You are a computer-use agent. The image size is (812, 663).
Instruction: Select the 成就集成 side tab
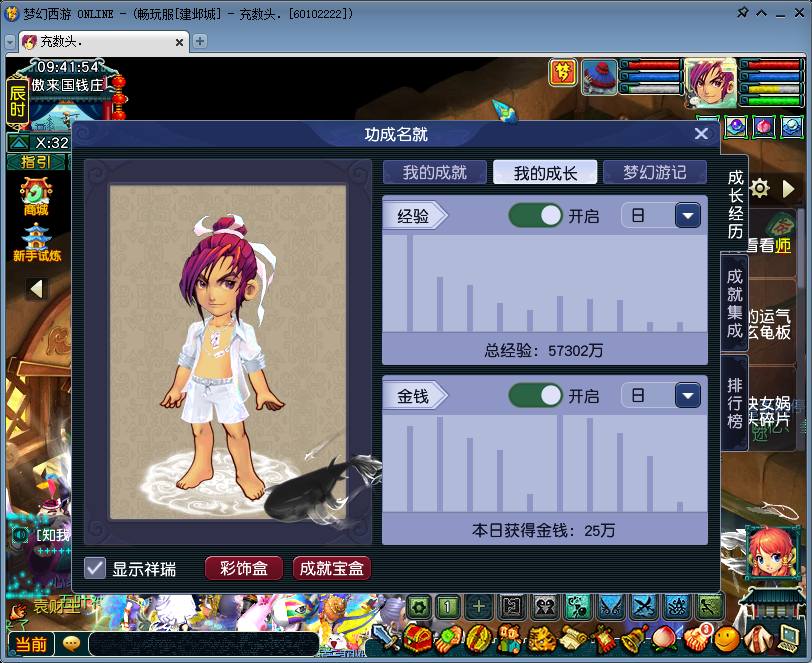tap(735, 304)
